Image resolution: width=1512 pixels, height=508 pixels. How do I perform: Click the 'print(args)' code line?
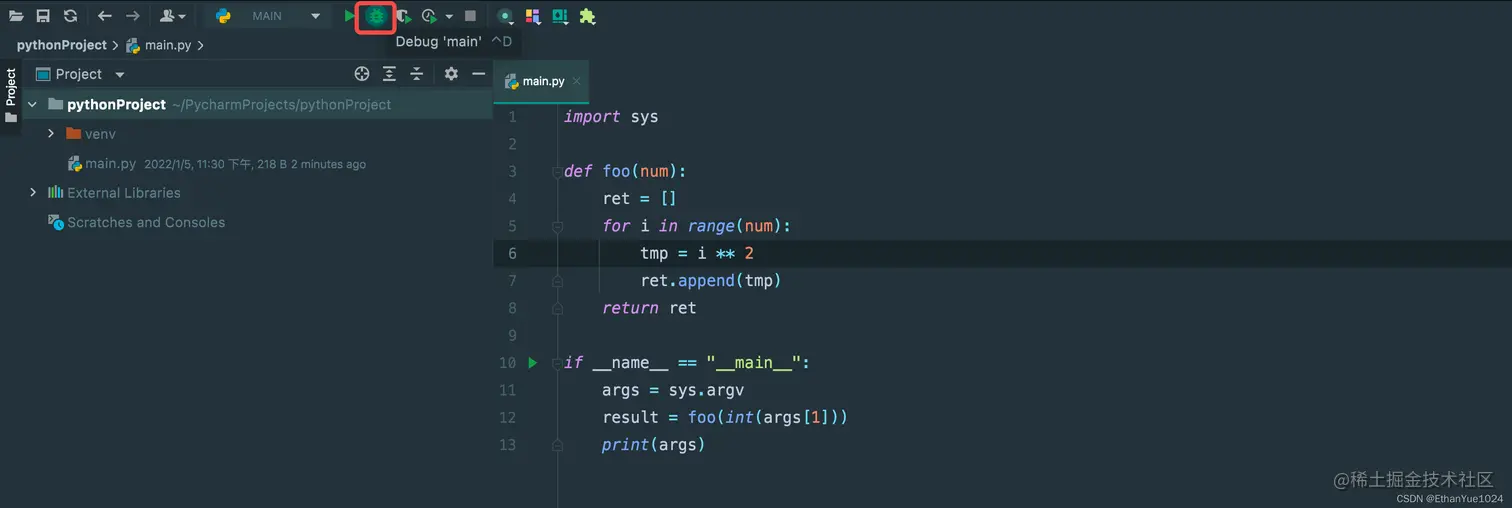pos(654,444)
